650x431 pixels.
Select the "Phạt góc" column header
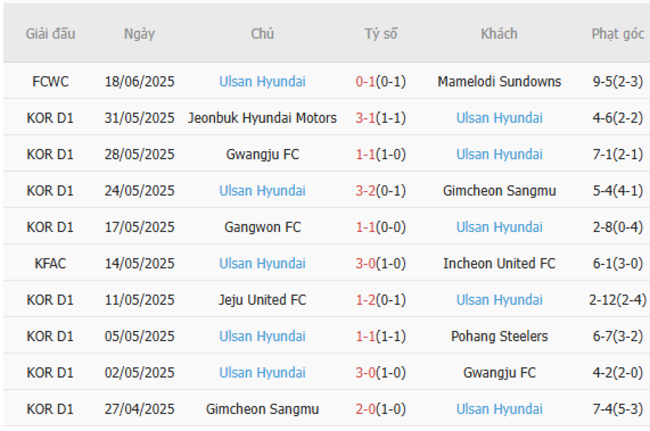pos(617,34)
